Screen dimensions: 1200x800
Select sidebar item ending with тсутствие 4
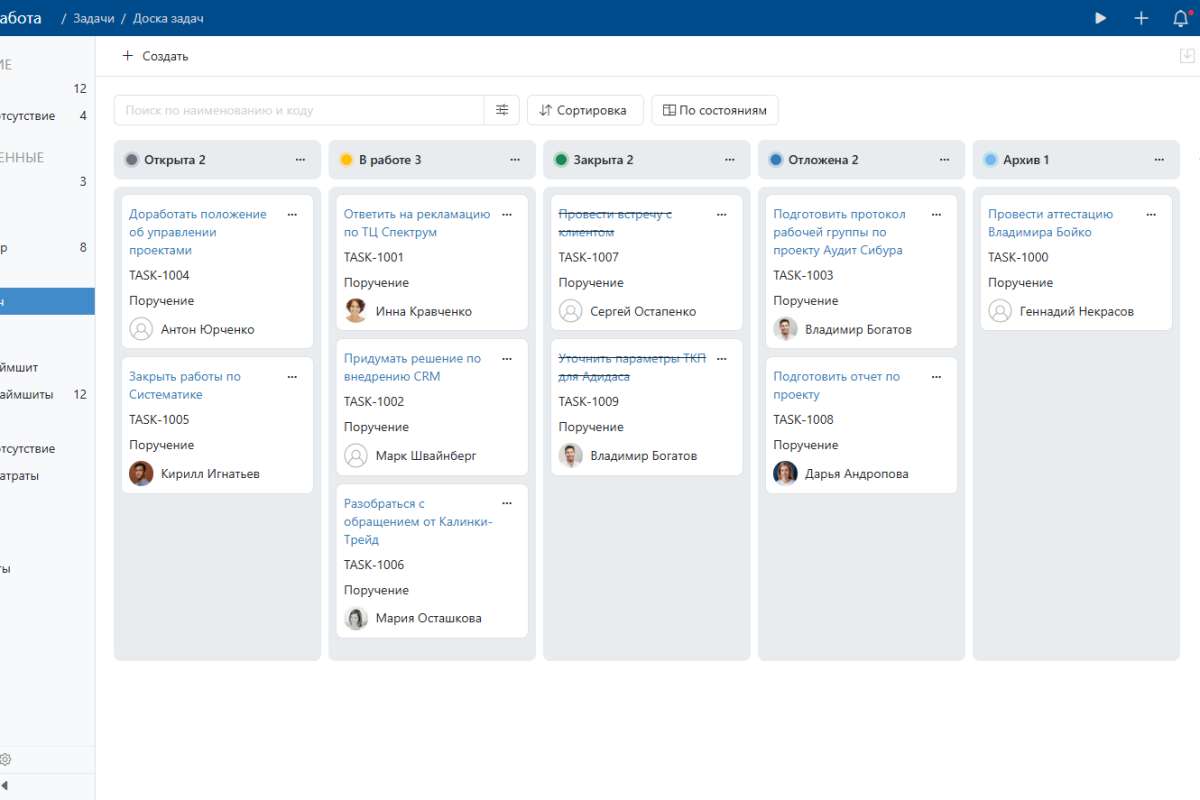47,116
